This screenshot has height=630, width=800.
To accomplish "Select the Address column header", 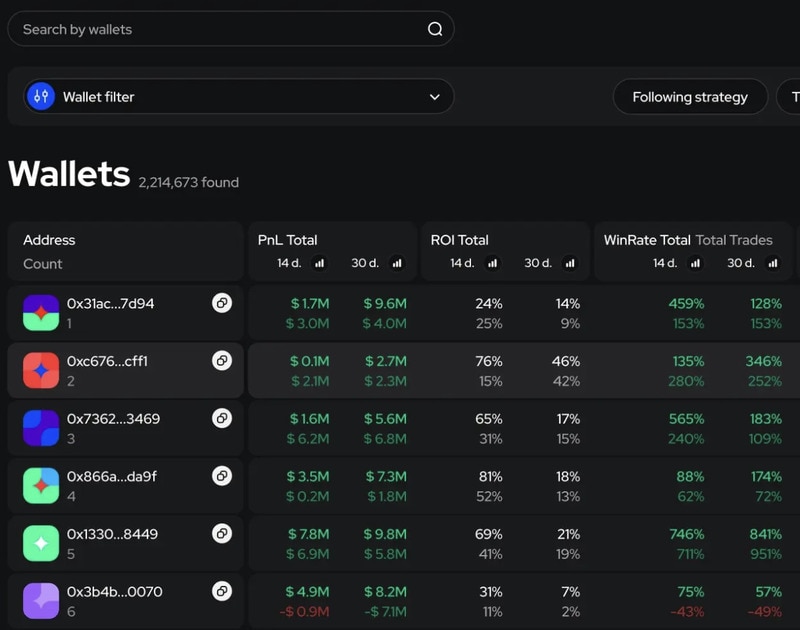I will [x=49, y=240].
